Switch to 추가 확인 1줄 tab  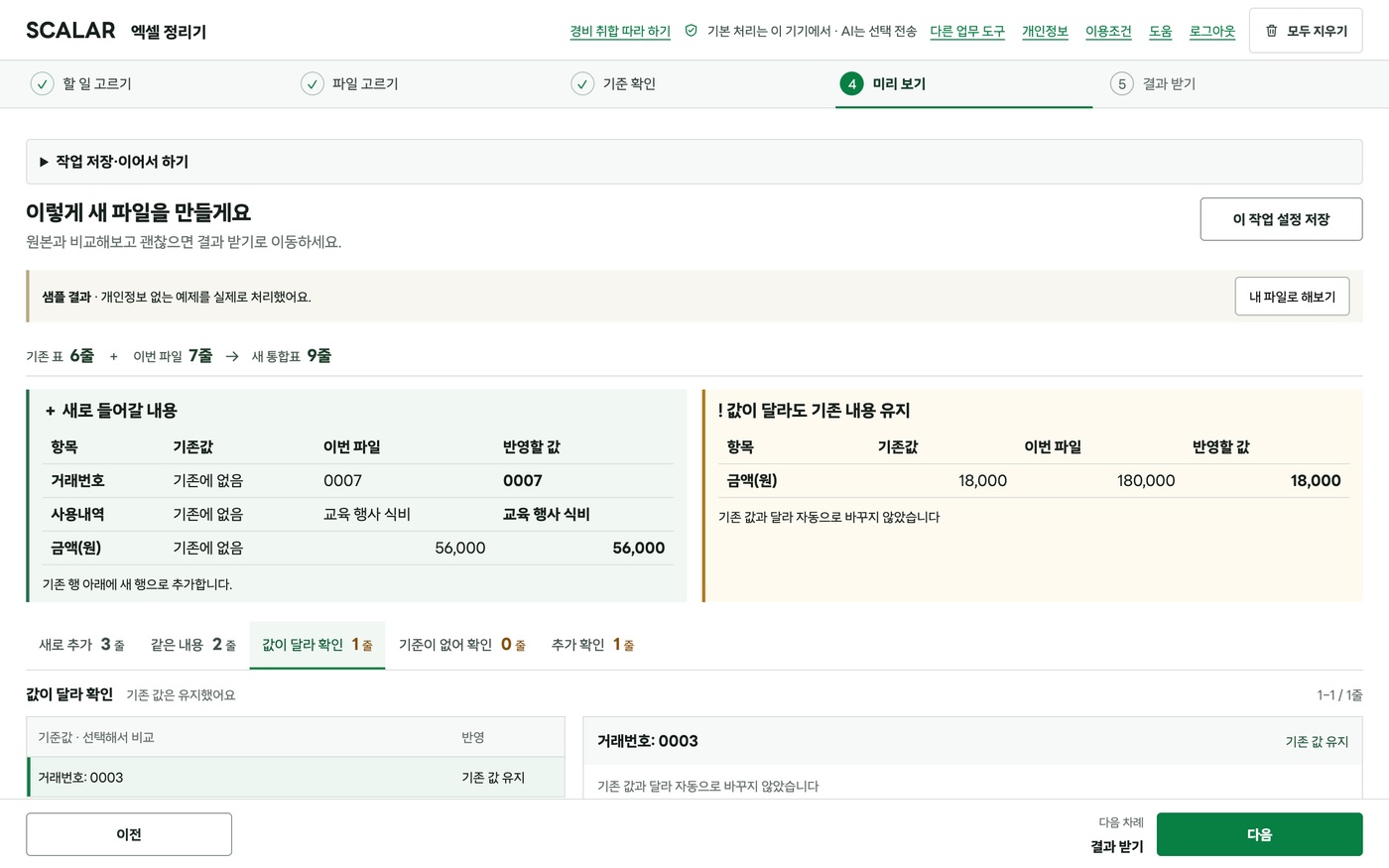click(x=592, y=645)
